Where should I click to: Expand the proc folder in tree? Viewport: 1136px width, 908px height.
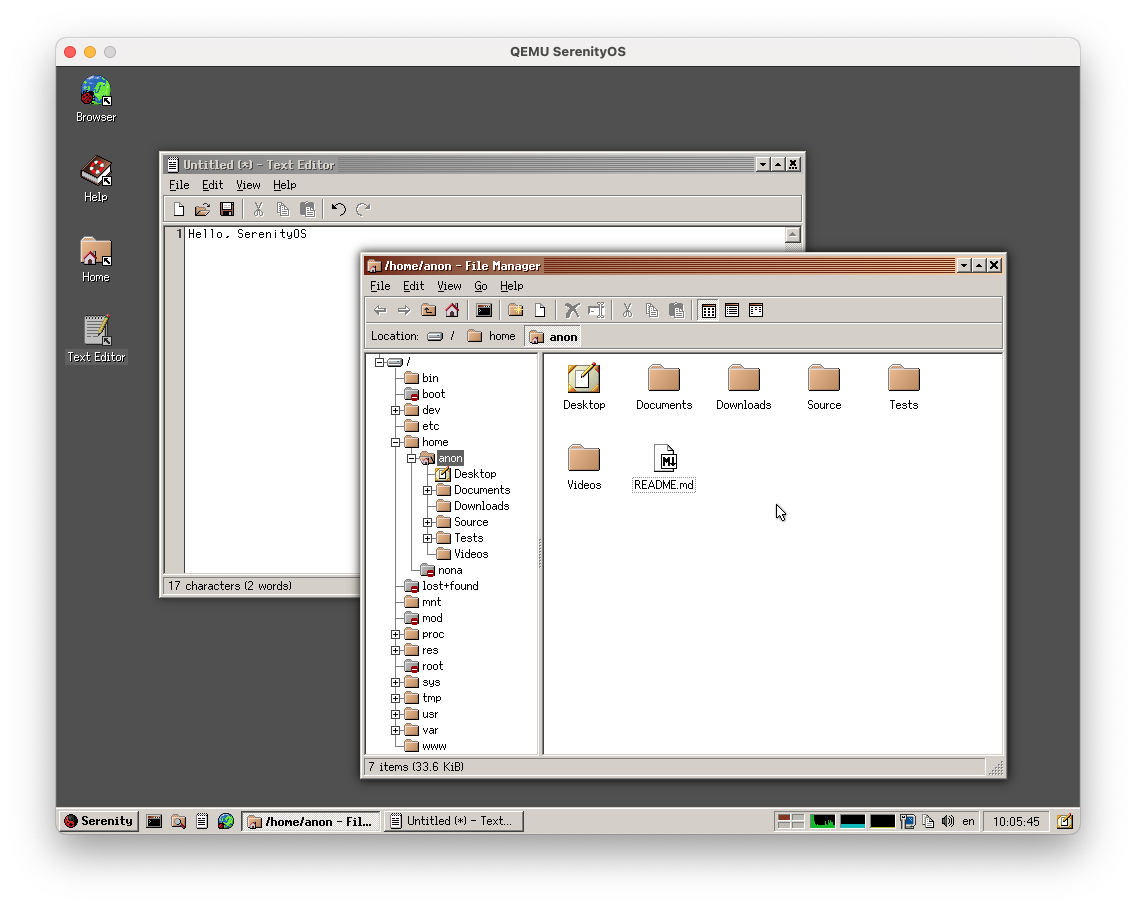[x=396, y=634]
